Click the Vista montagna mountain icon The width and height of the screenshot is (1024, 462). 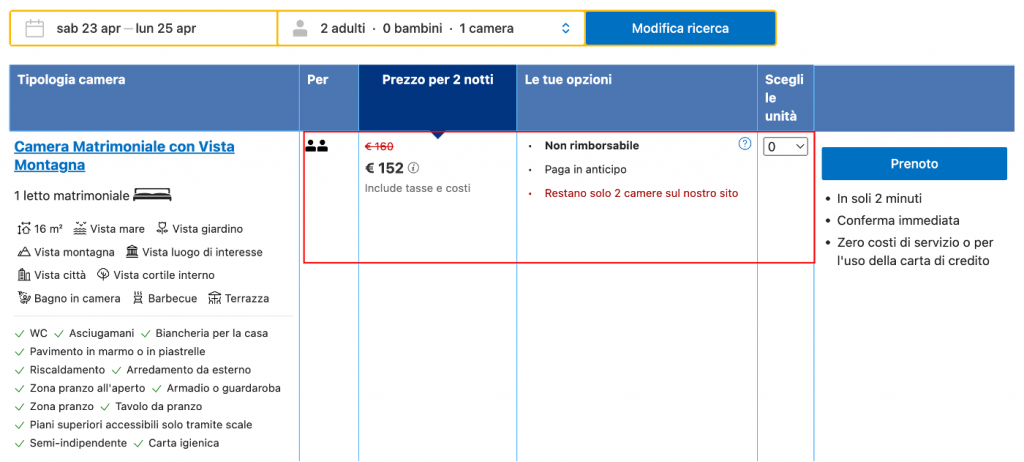[24, 252]
